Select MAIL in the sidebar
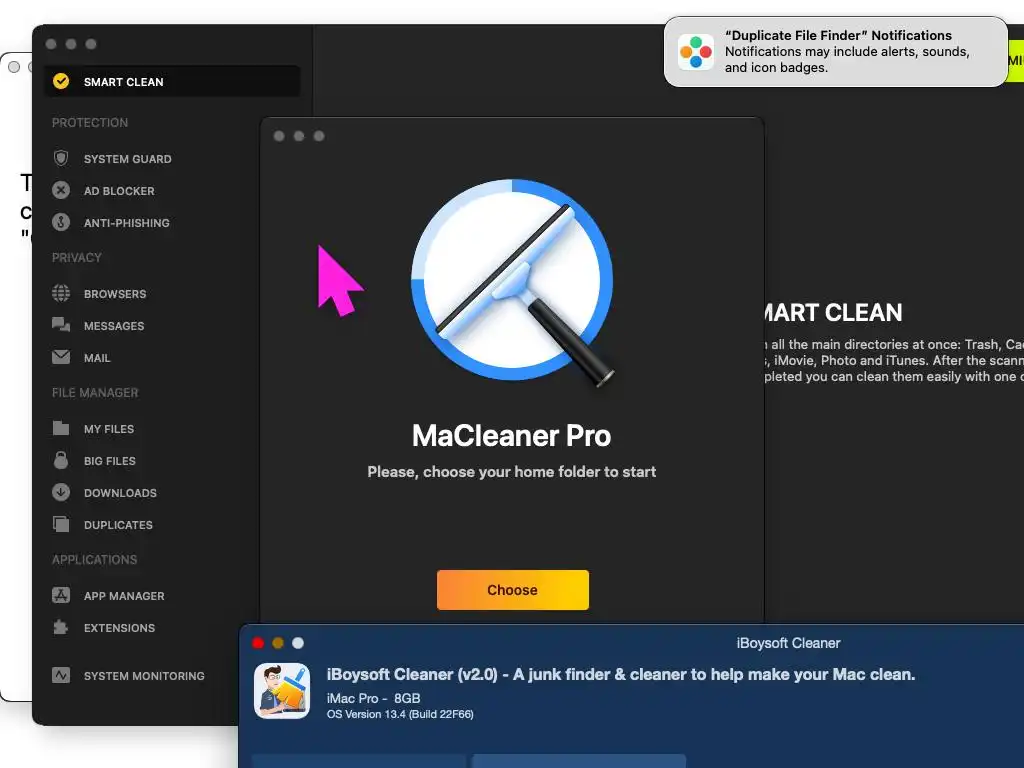 point(97,358)
